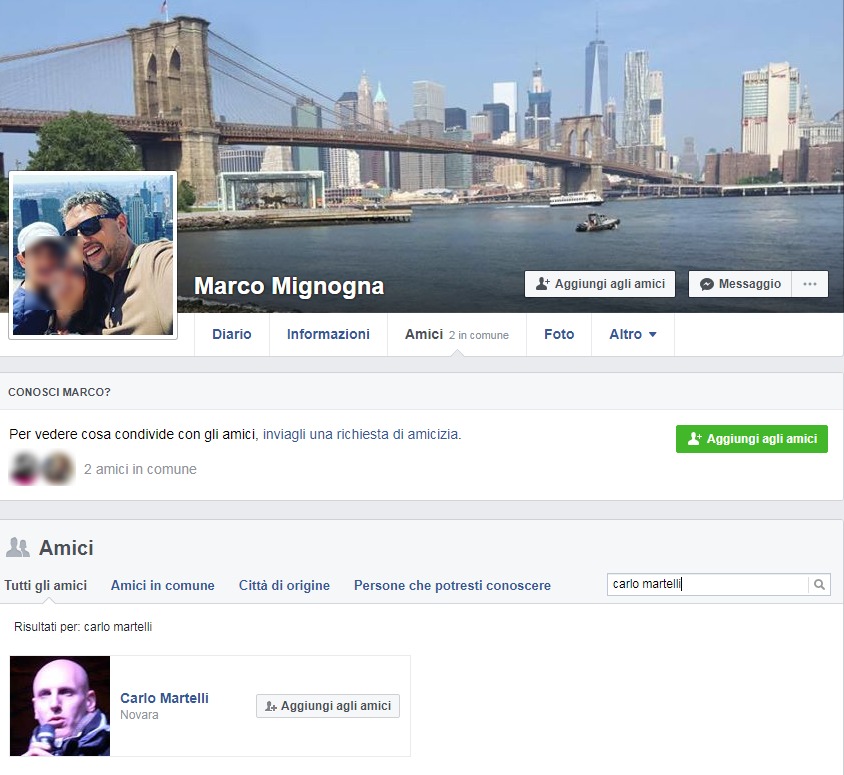Add Carlo Martelli as a friend
The image size is (844, 775).
328,706
